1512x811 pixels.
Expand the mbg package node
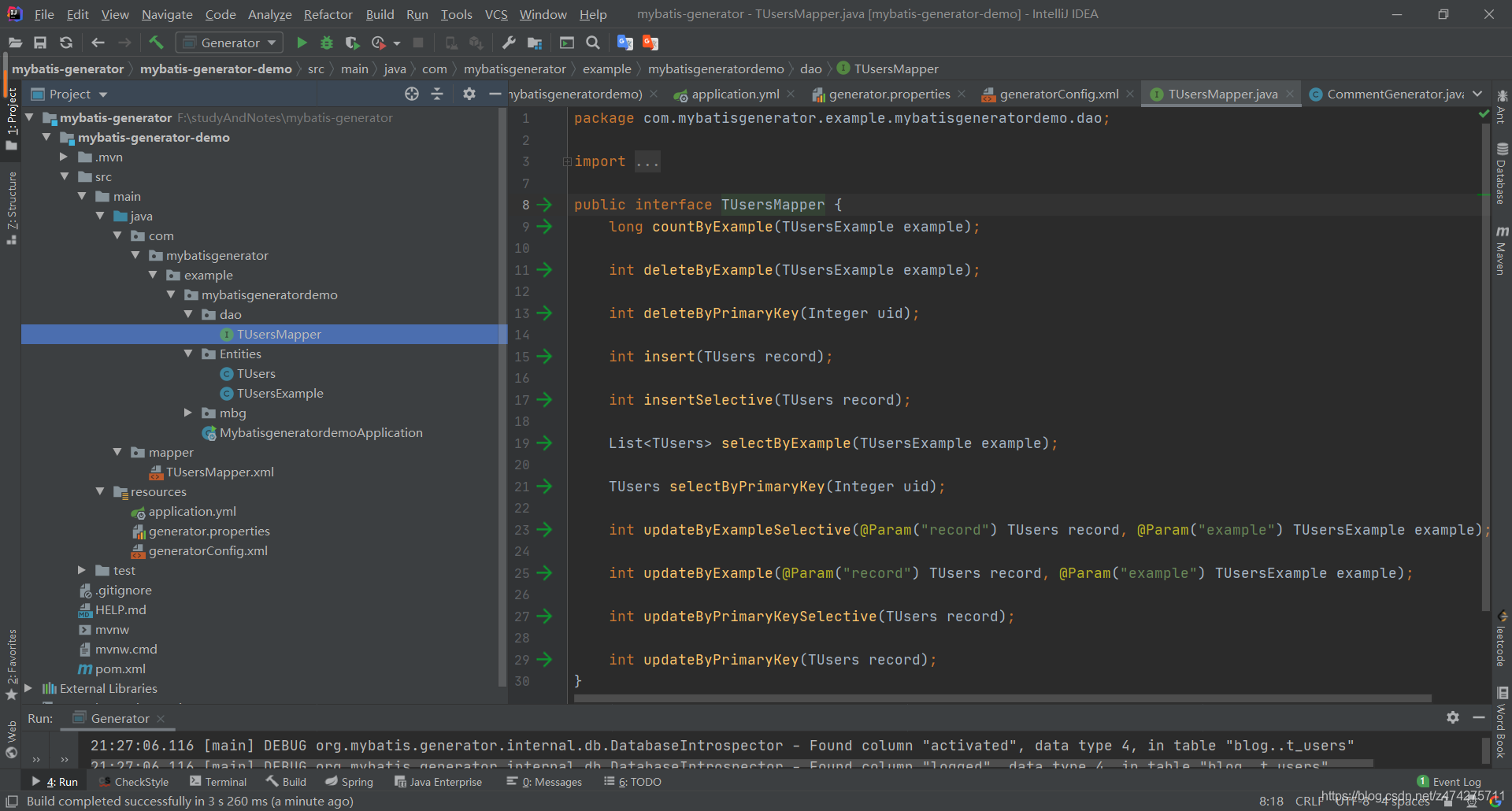(x=188, y=413)
